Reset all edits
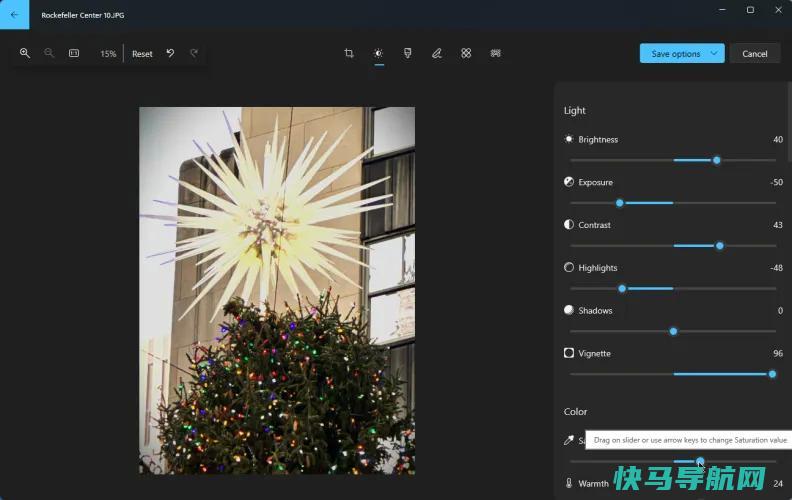This screenshot has height=500, width=792. coord(142,54)
